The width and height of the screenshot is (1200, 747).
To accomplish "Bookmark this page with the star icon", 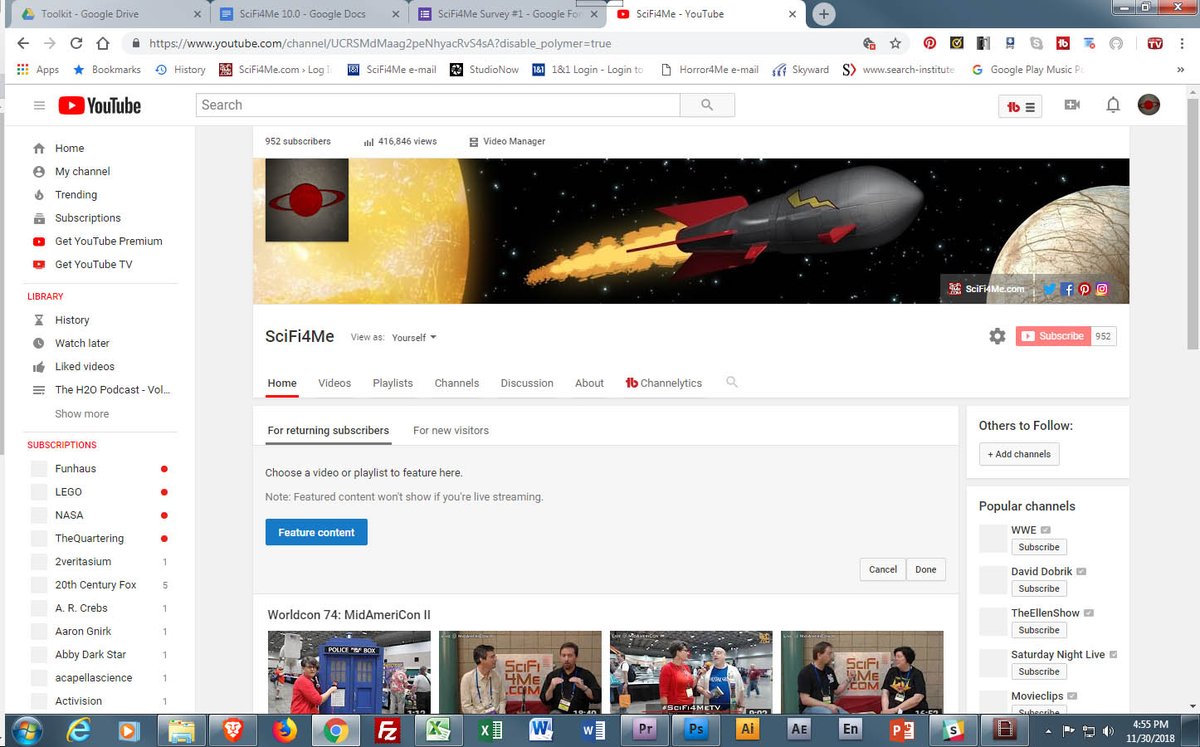I will click(x=895, y=43).
